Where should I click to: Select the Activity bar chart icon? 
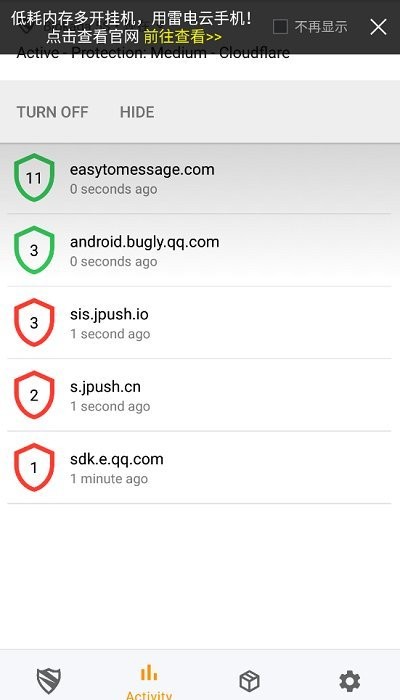149,673
